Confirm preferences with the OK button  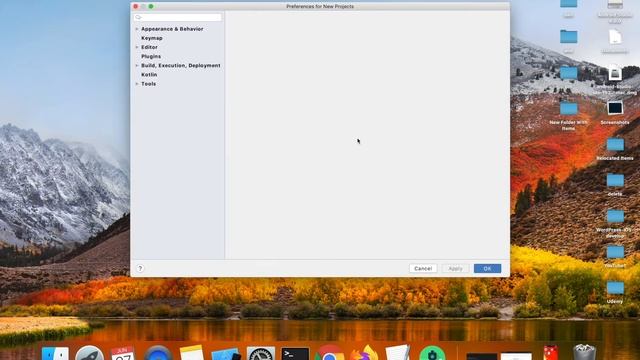click(487, 268)
